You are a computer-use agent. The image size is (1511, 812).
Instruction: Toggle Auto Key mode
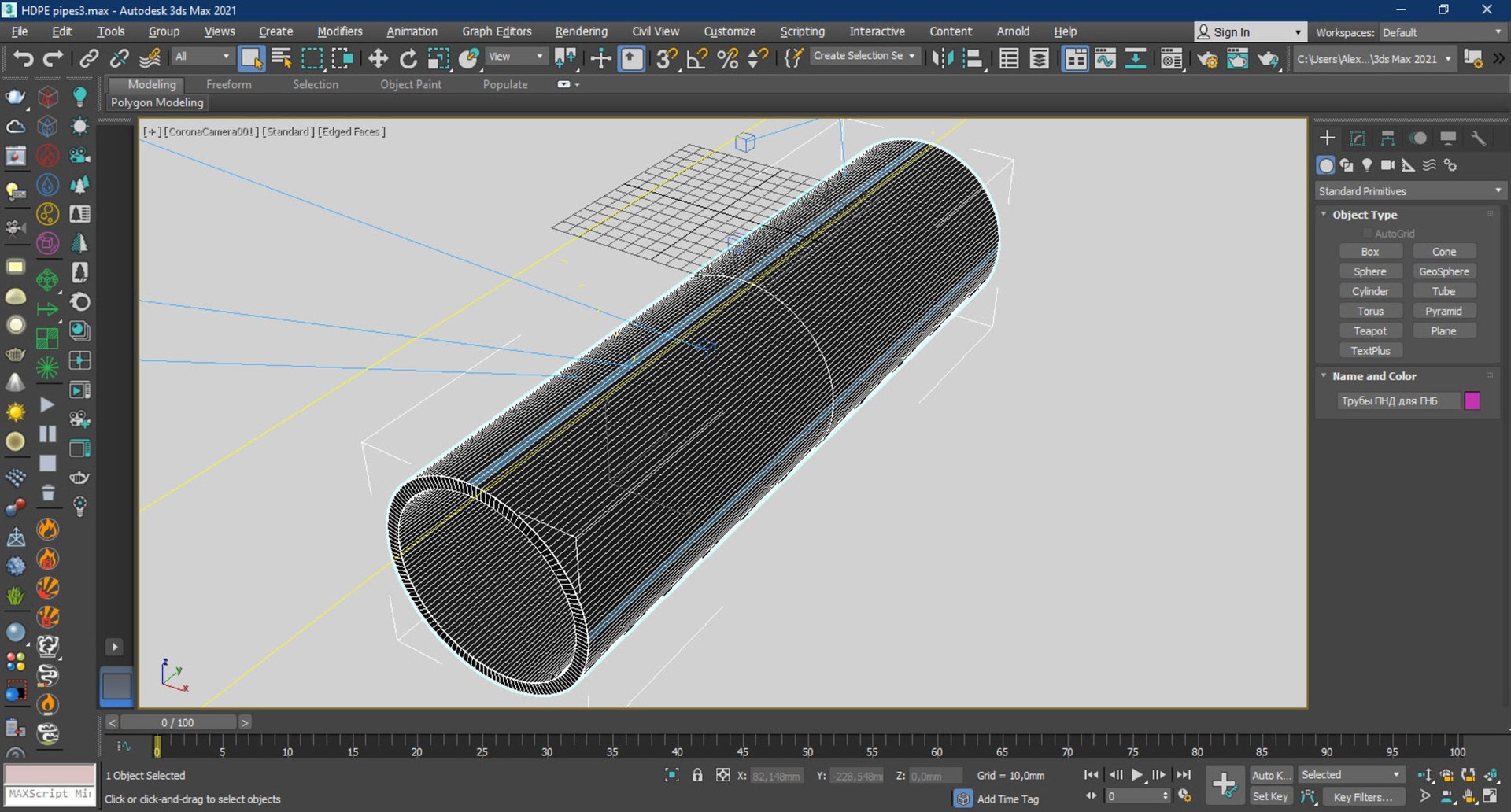tap(1270, 775)
